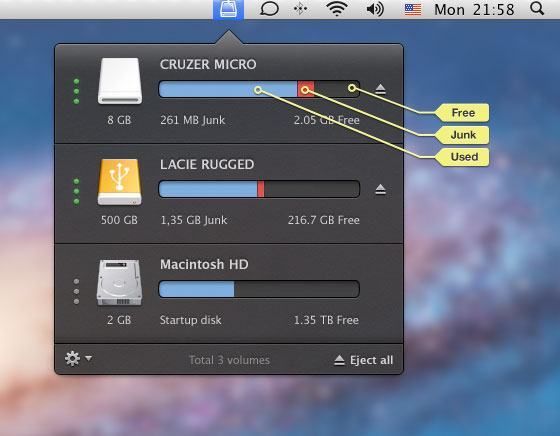Expand the dropdown arrow next to gear
The height and width of the screenshot is (436, 560).
89,358
